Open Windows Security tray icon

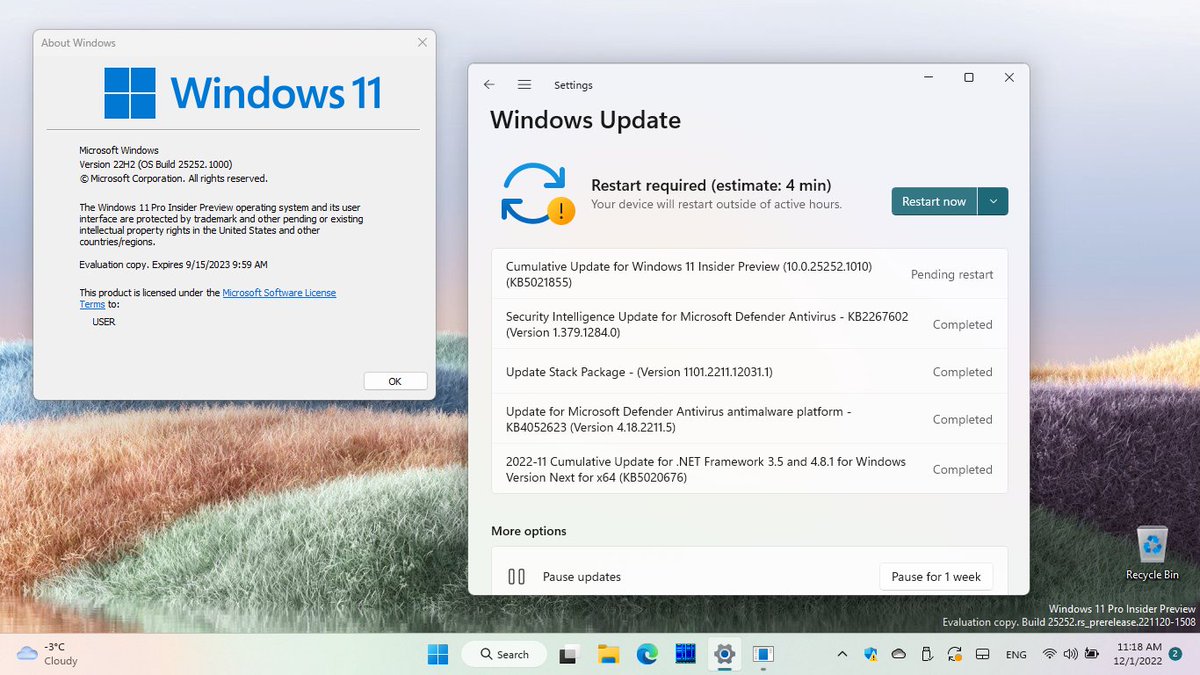(870, 654)
